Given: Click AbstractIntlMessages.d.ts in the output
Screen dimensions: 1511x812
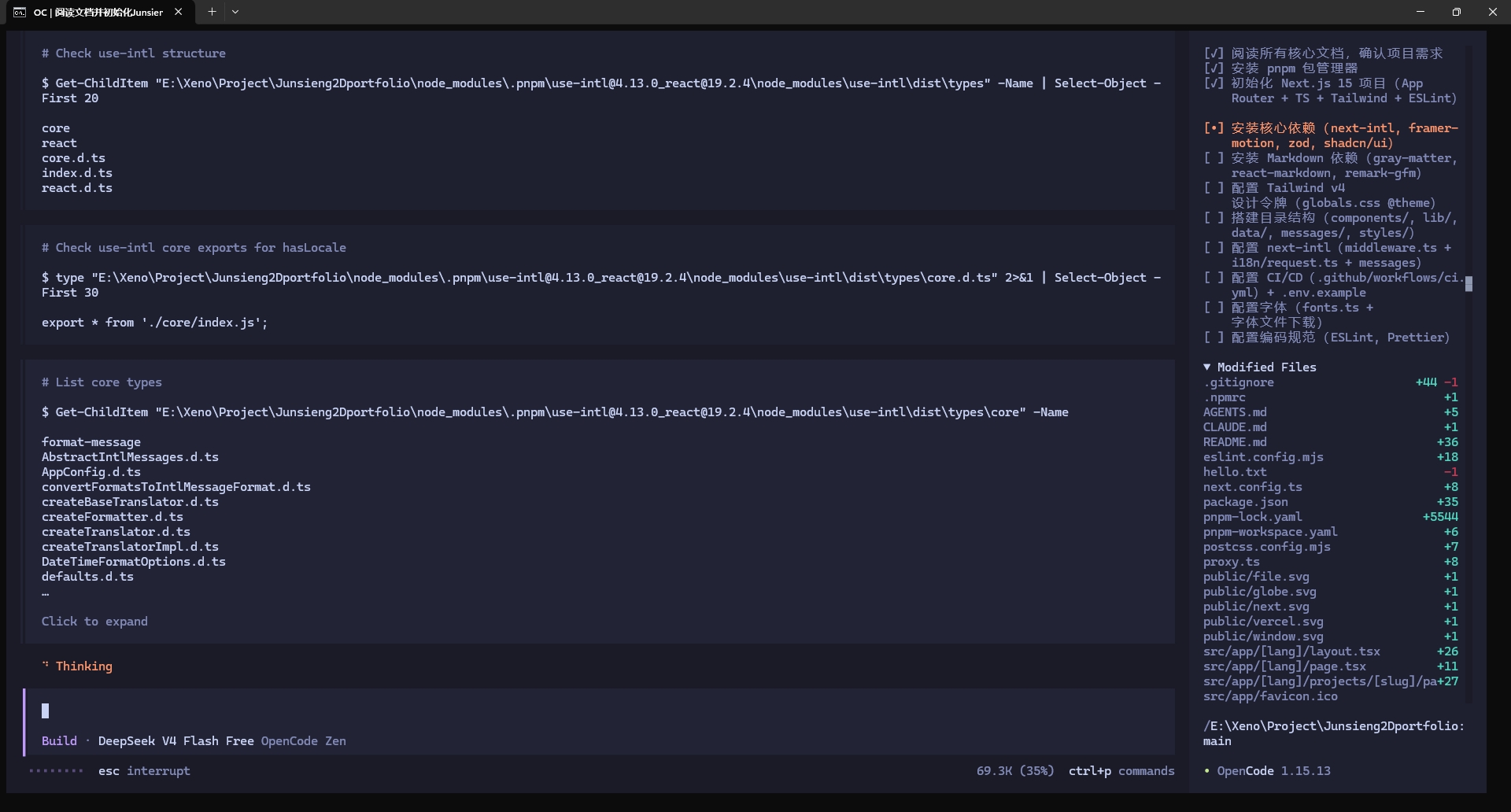Looking at the screenshot, I should 130,457.
